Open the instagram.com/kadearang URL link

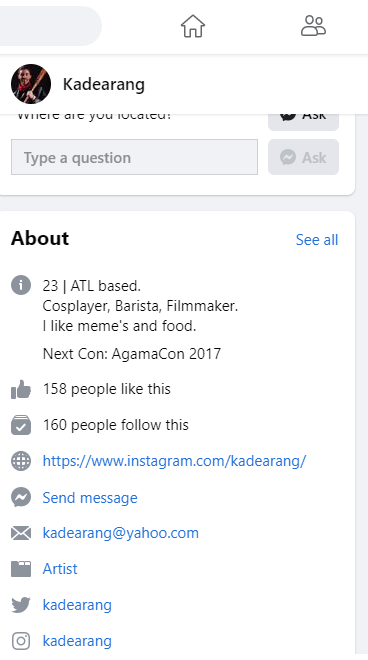pyautogui.click(x=174, y=461)
